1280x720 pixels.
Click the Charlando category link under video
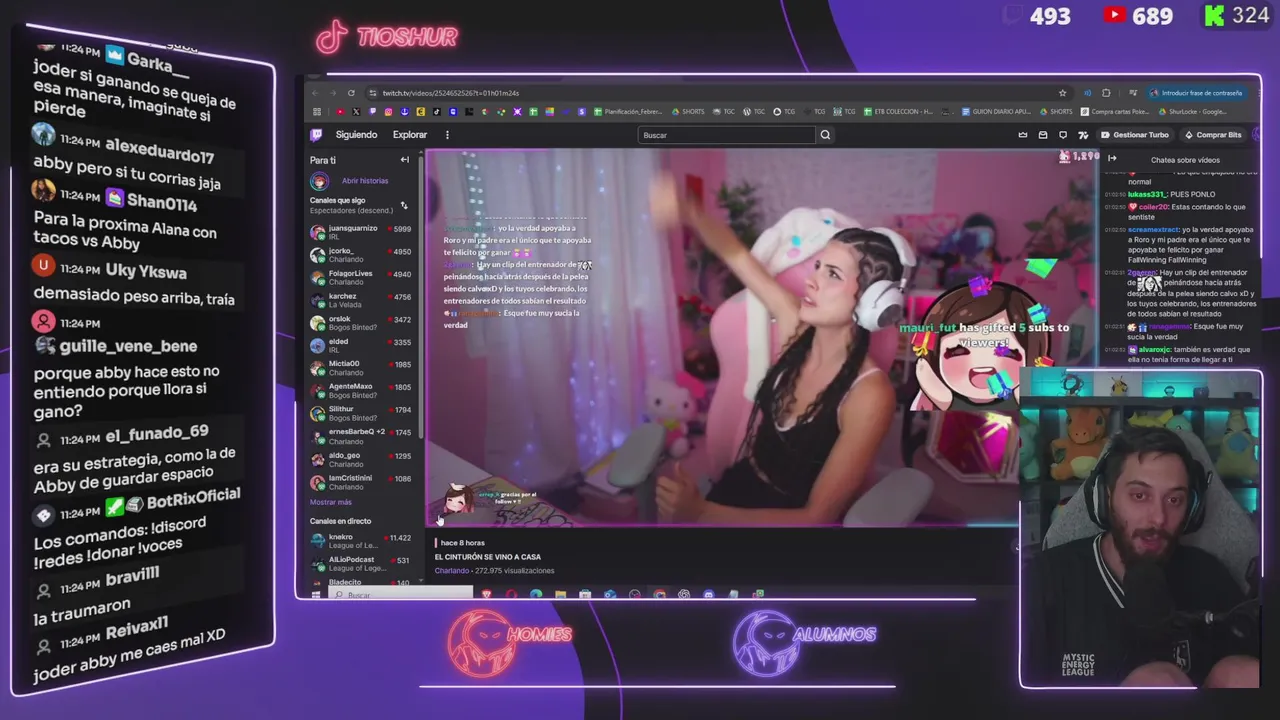(452, 571)
